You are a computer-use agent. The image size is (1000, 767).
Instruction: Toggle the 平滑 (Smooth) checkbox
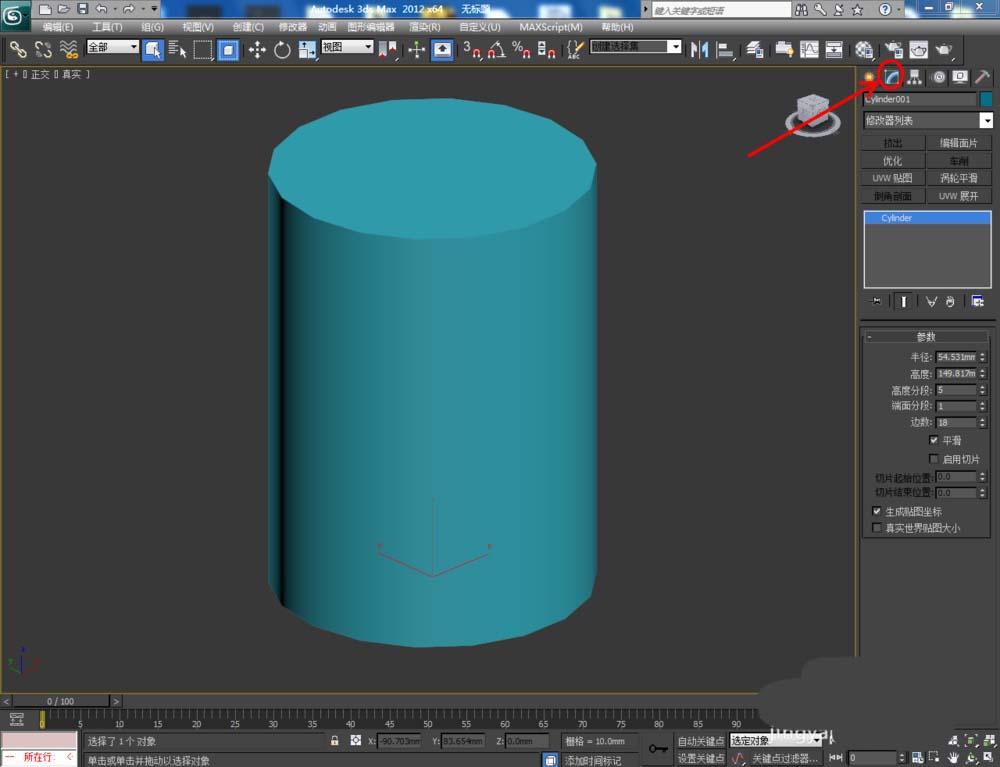coord(934,440)
